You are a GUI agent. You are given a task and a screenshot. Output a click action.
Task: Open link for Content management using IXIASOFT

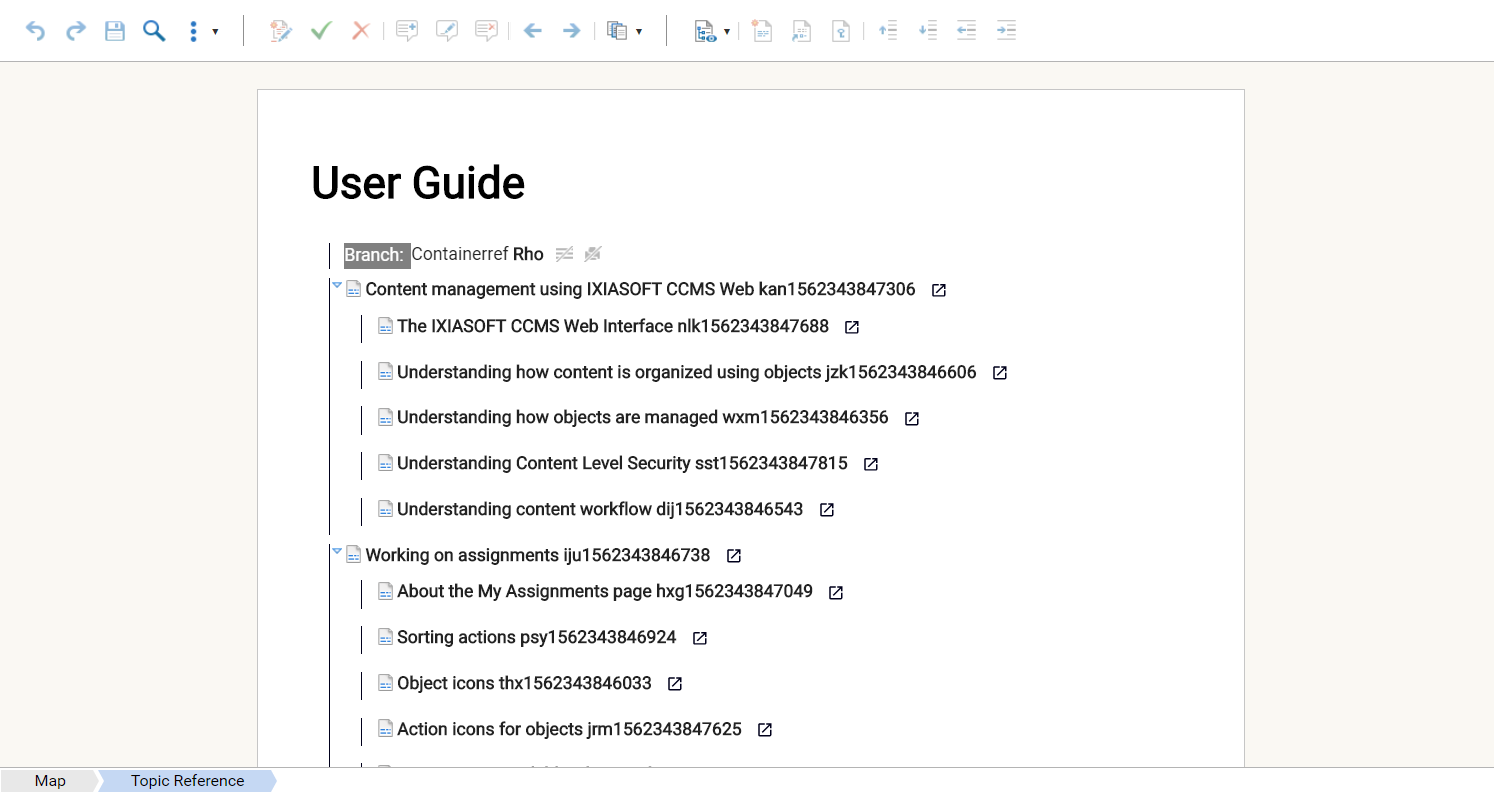tap(939, 290)
